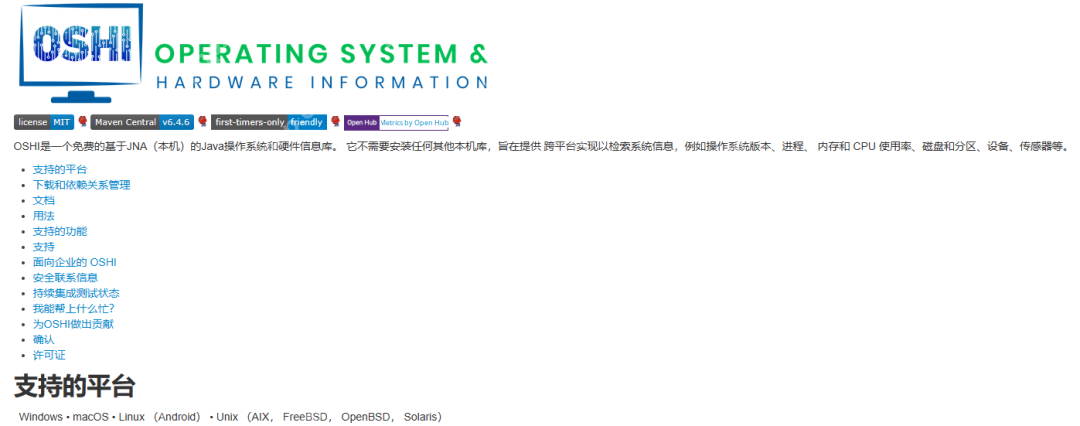This screenshot has width=1080, height=426.
Task: Click red icon after the MIT badge
Action: [x=82, y=122]
